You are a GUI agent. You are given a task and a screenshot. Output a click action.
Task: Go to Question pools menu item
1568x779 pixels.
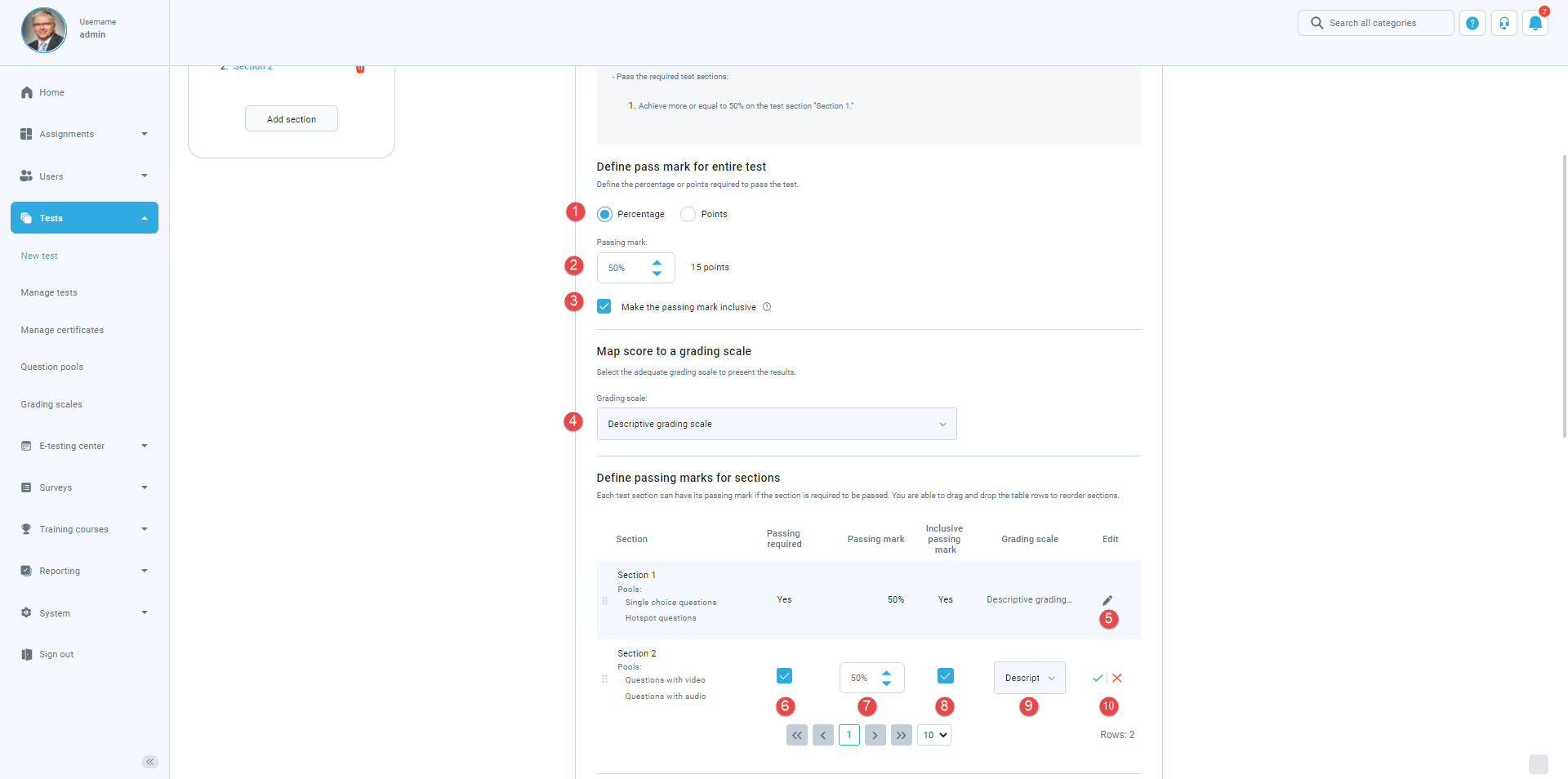pos(52,367)
